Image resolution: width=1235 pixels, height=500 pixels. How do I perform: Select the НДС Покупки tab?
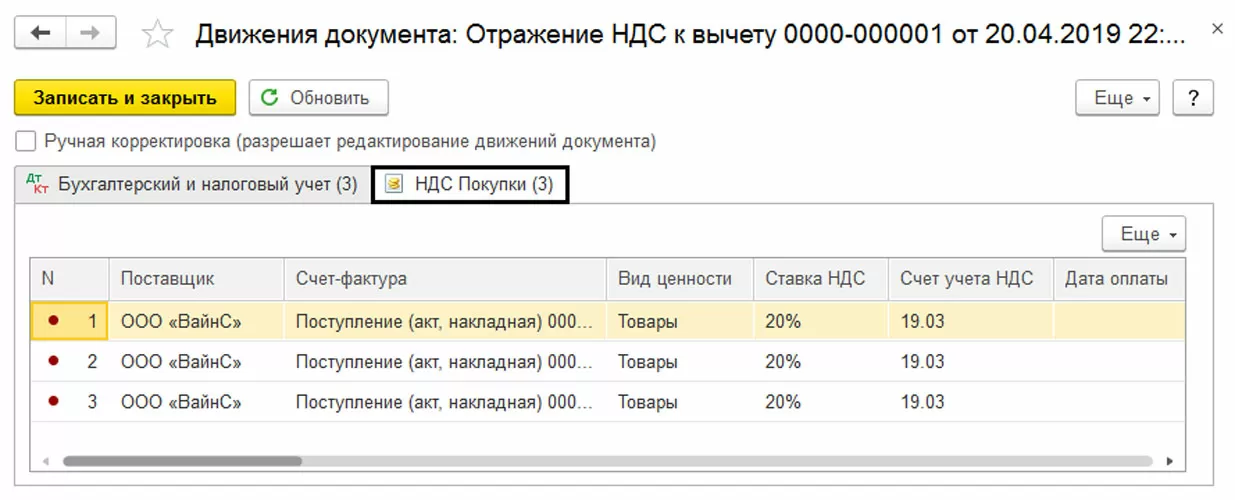point(483,185)
